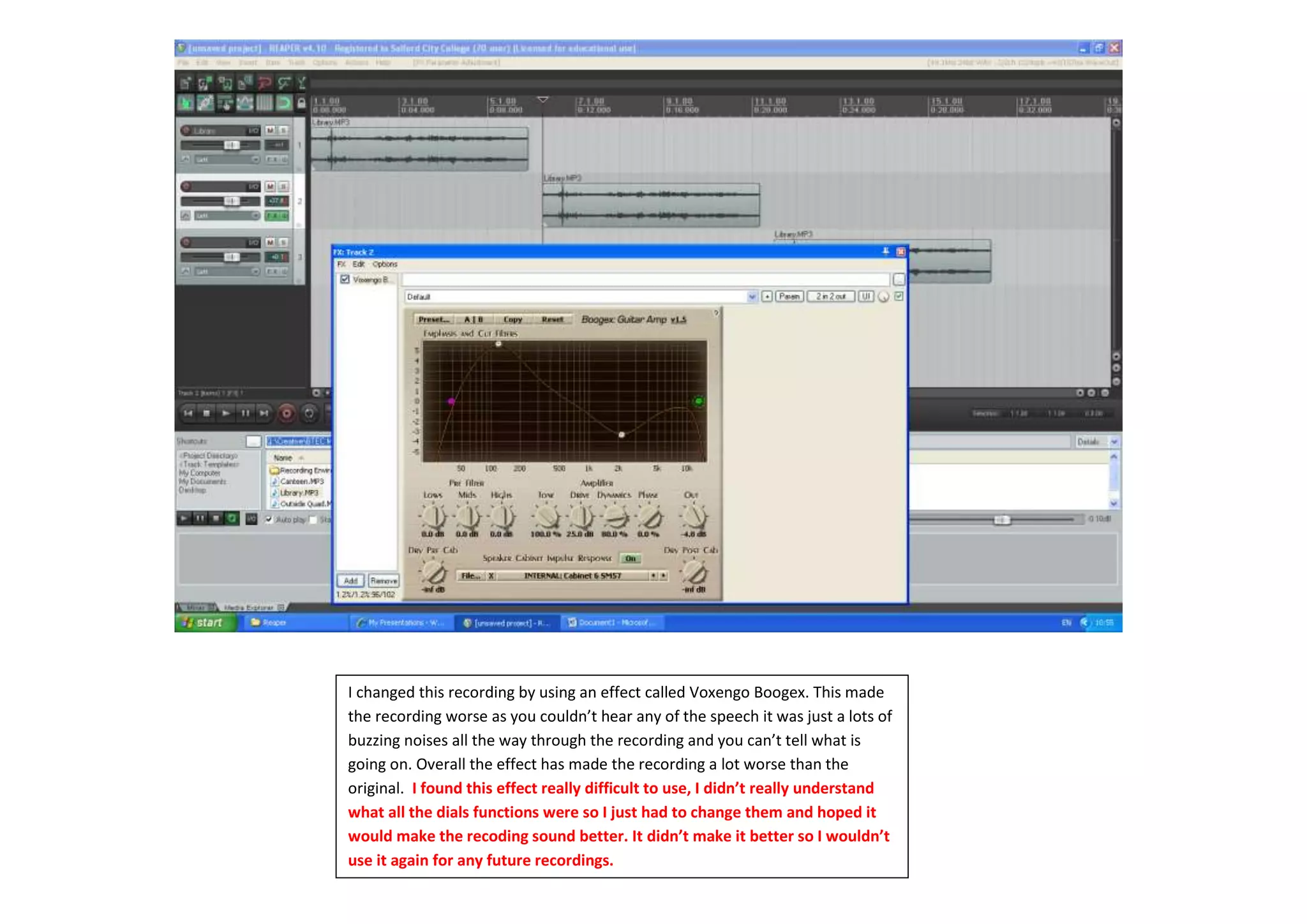Expand the Details dropdown in Media Explorer

point(1114,442)
